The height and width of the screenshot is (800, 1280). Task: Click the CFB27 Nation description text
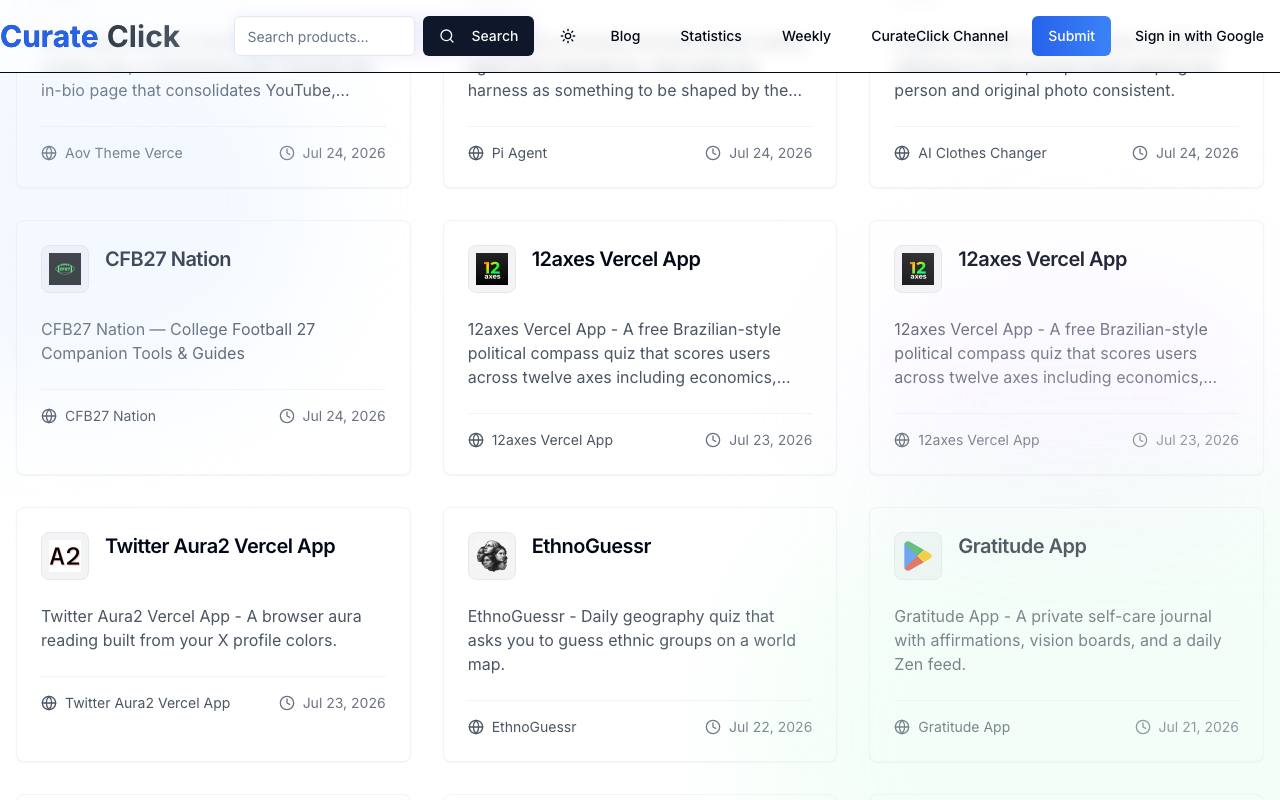tap(178, 341)
